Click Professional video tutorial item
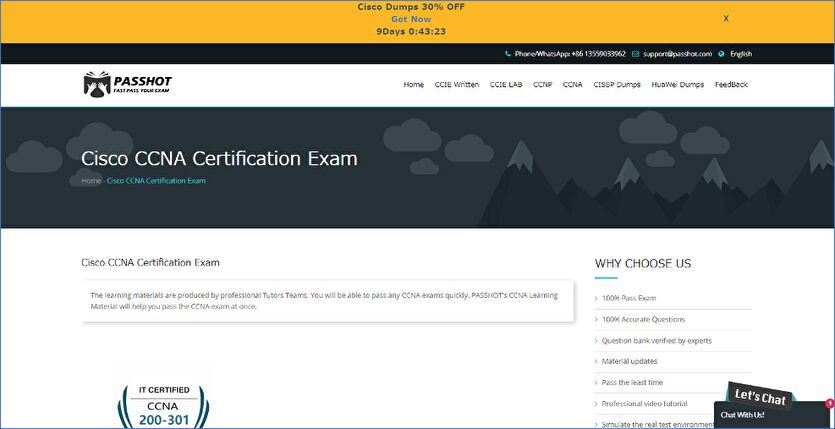Viewport: 835px width, 429px height. [x=644, y=403]
